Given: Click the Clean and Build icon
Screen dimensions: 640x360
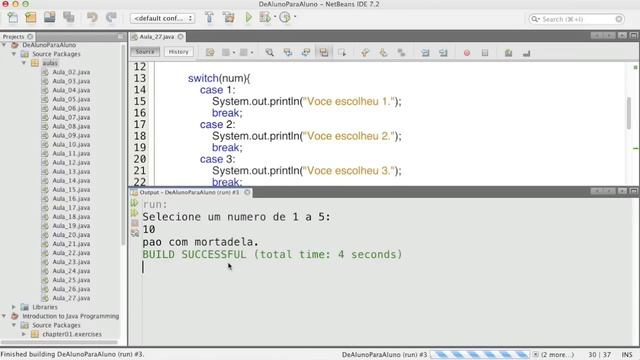Looking at the screenshot, I should pos(229,18).
